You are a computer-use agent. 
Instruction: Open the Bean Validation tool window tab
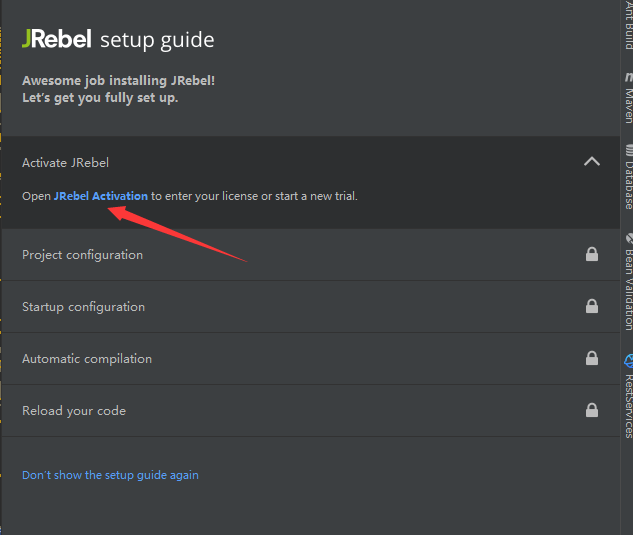629,282
